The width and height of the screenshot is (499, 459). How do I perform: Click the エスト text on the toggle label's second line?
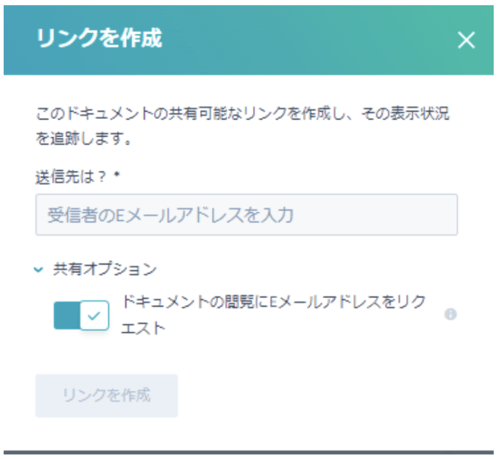pos(143,328)
